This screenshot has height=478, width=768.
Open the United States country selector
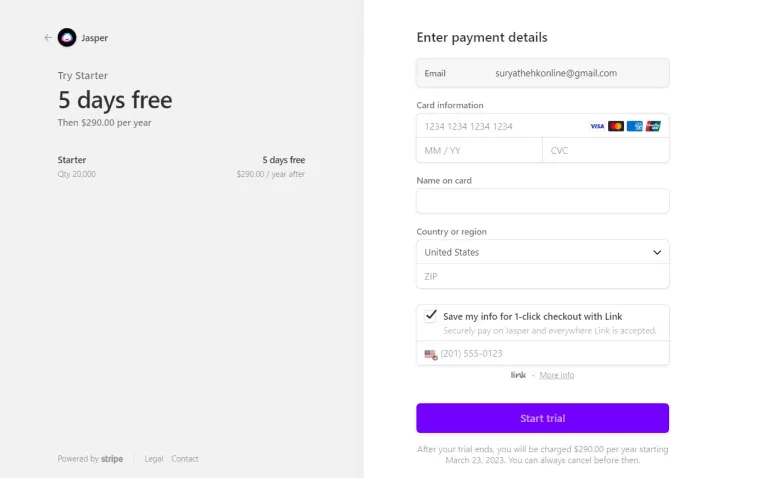click(x=543, y=252)
